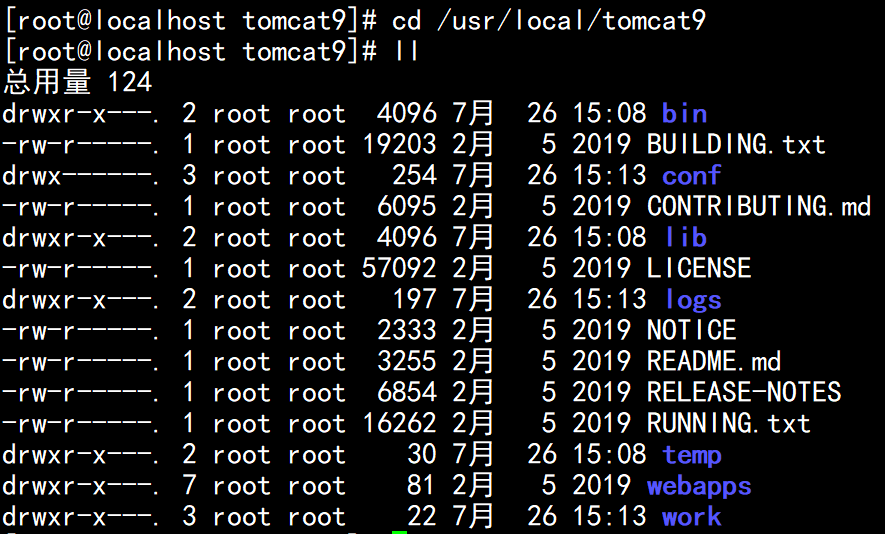Click the RUNNING.txt file name
Viewport: 885px width, 534px height.
tap(729, 423)
